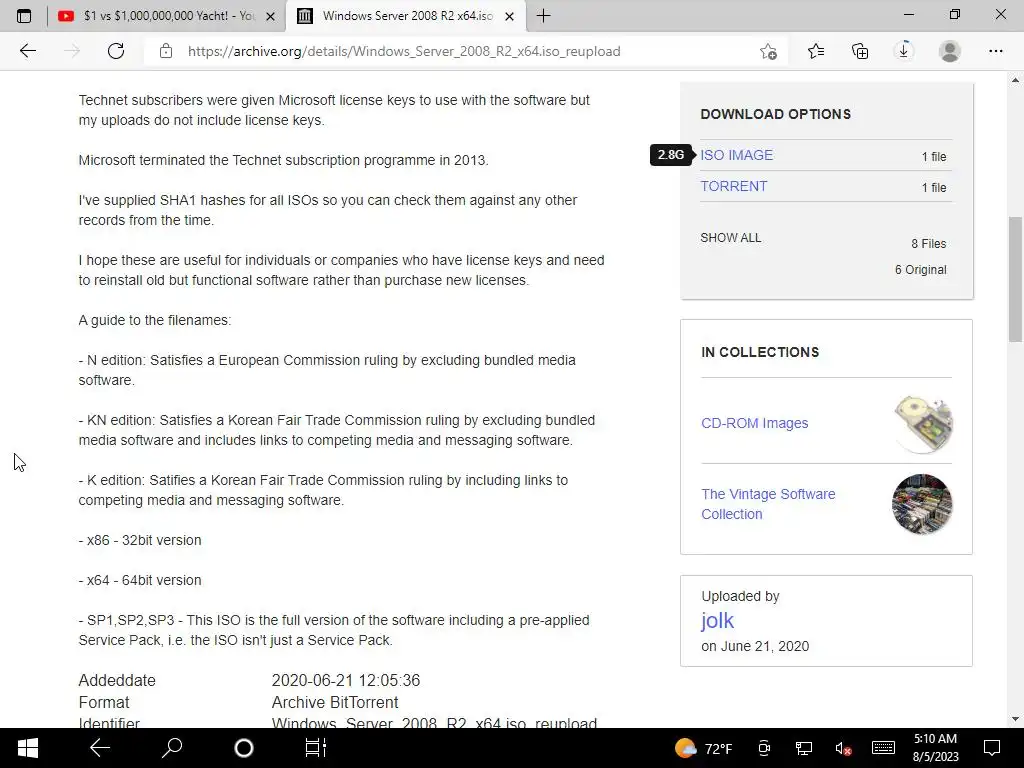
Task: Go back to the previous page
Action: [x=27, y=51]
